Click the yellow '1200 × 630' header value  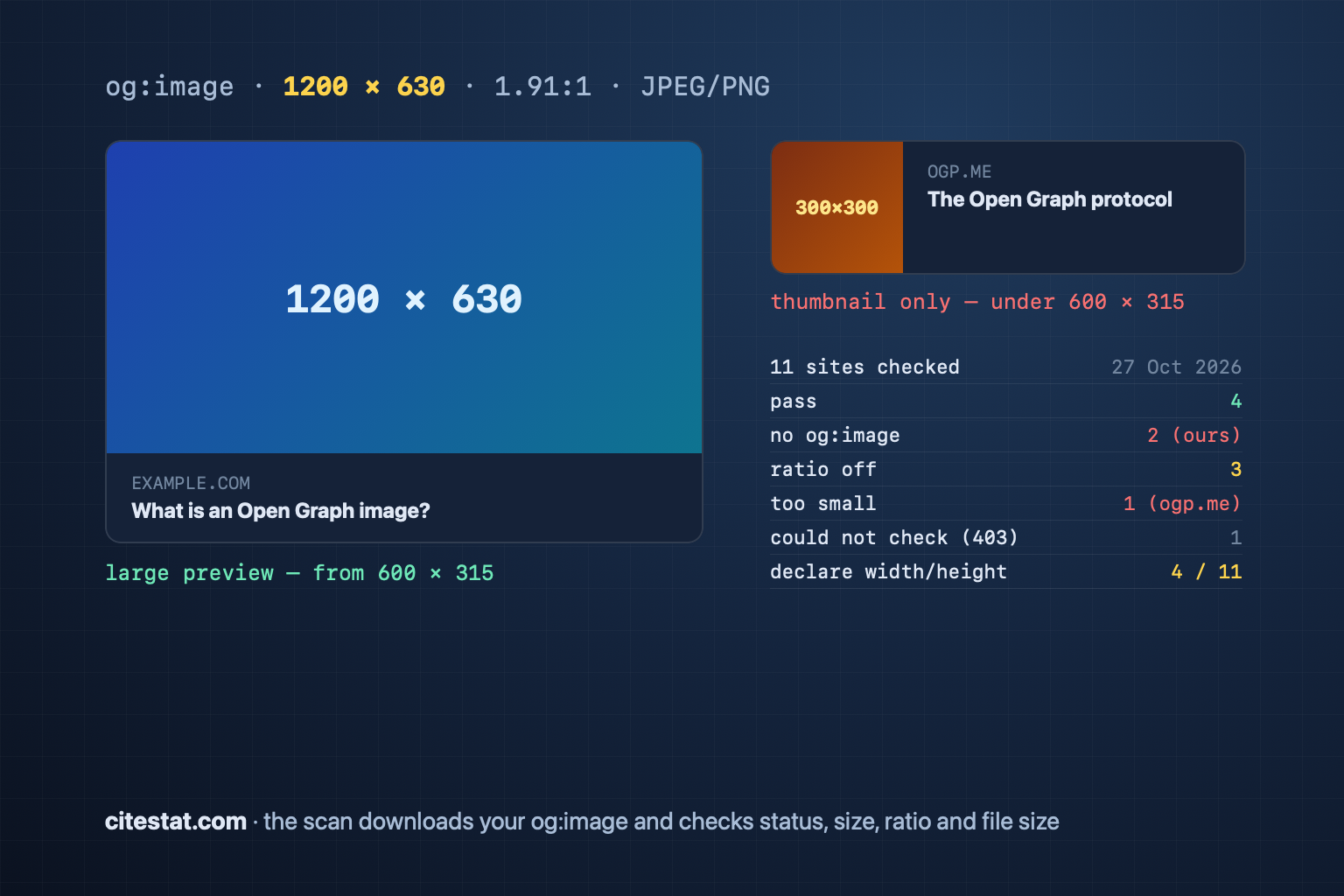click(364, 87)
